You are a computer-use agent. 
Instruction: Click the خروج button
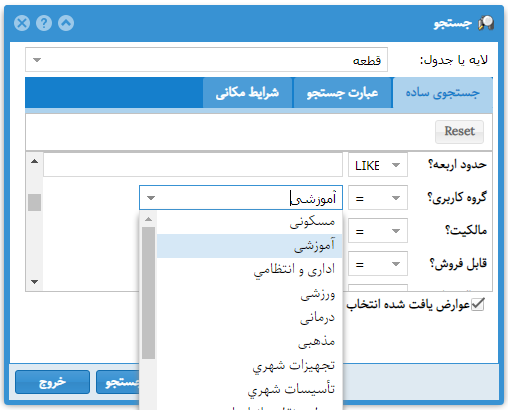[52, 382]
